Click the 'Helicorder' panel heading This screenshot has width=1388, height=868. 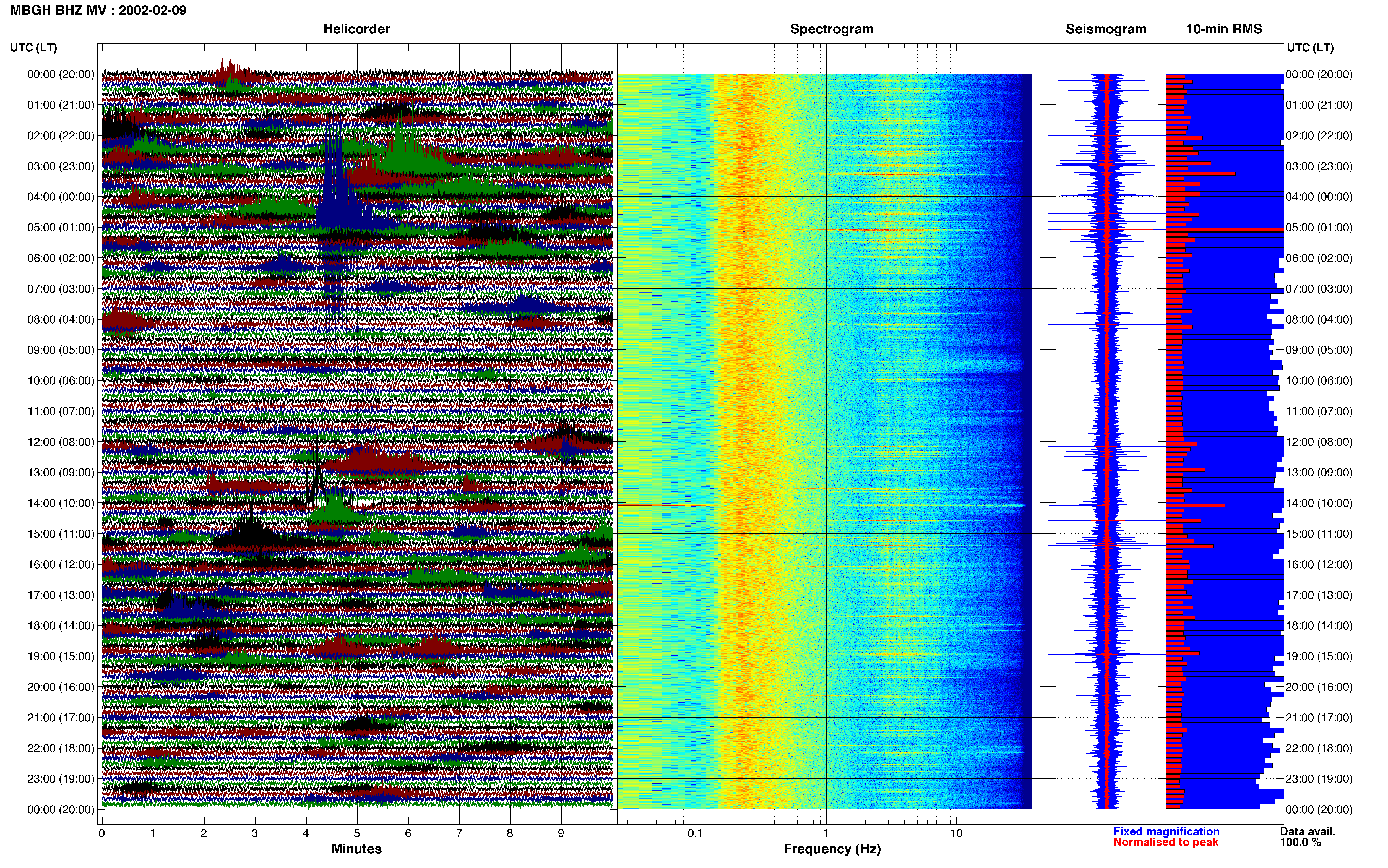(x=356, y=29)
